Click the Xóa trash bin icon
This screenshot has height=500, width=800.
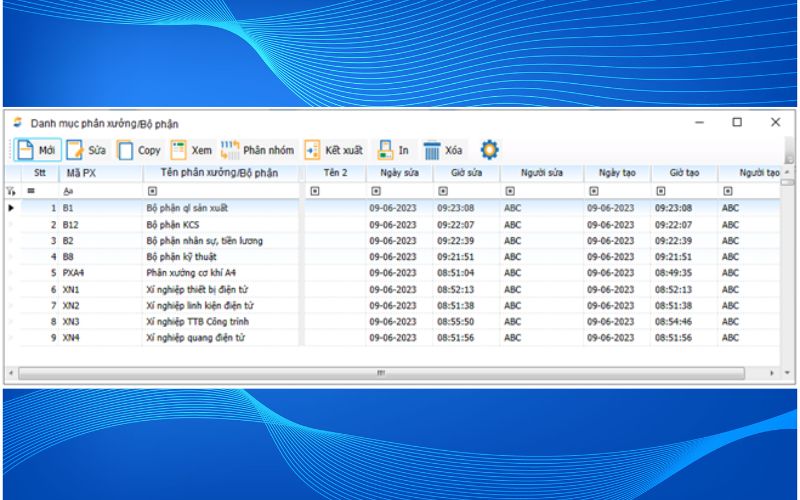pyautogui.click(x=432, y=150)
